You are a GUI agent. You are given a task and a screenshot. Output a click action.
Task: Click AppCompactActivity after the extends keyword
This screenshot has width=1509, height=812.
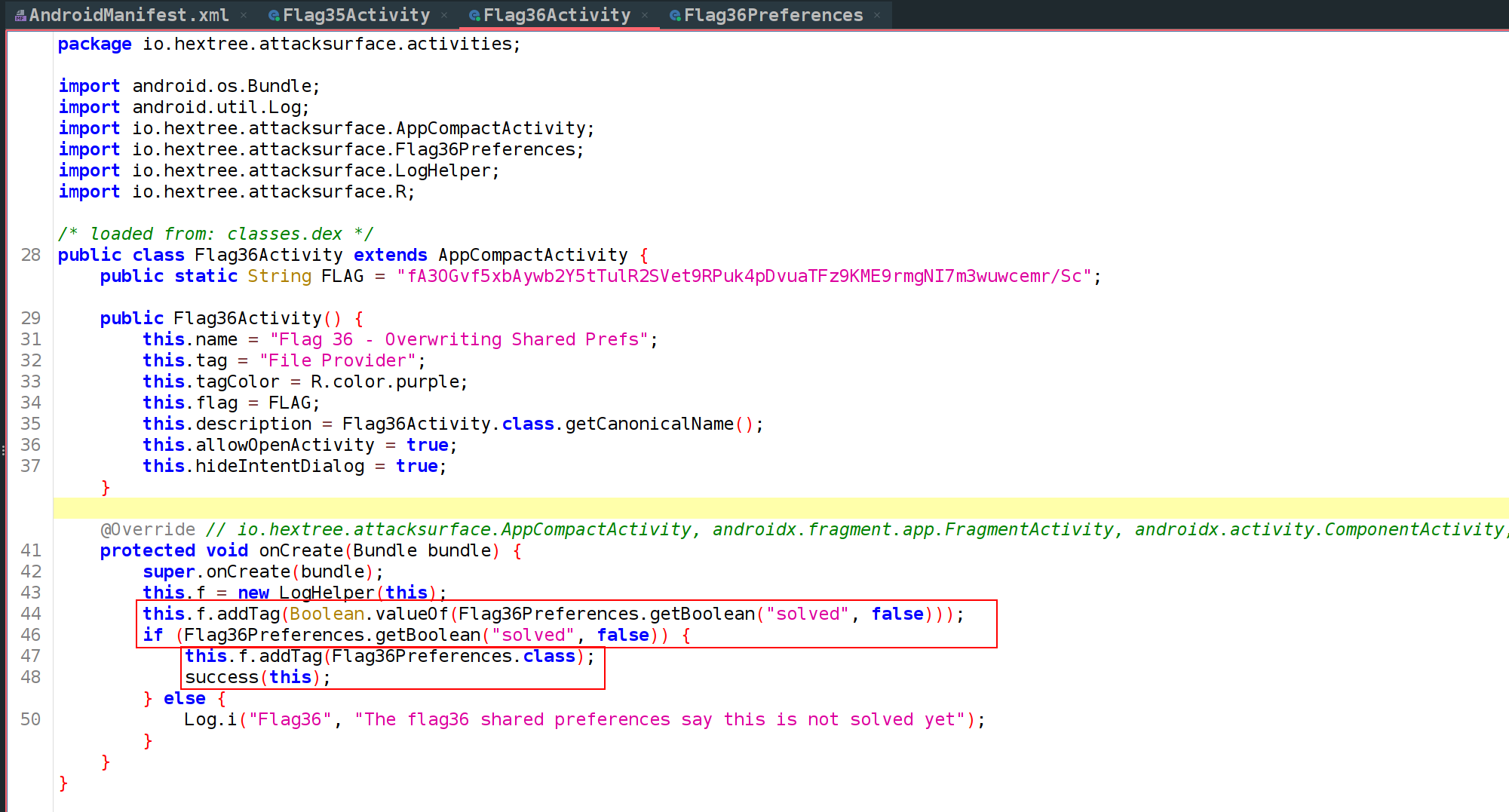click(x=532, y=255)
